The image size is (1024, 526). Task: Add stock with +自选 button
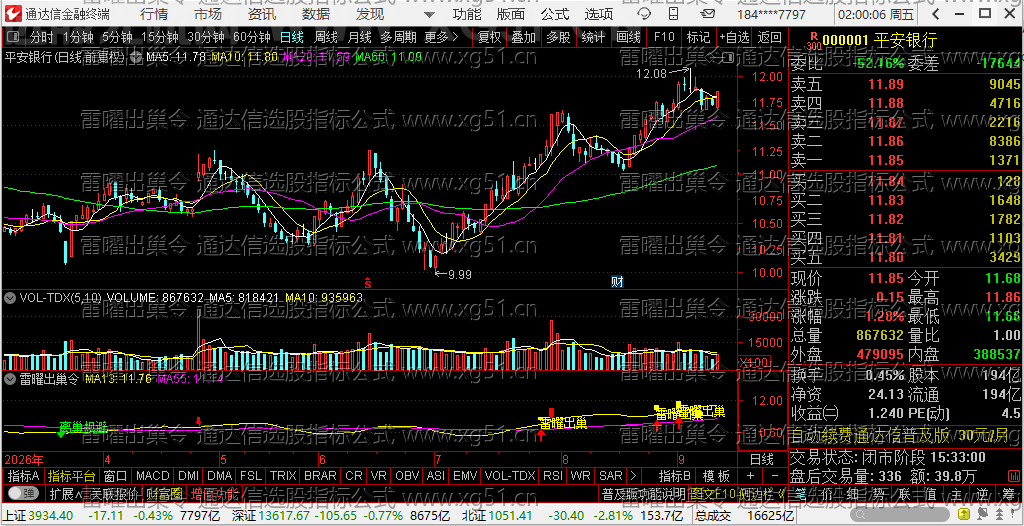(x=735, y=37)
